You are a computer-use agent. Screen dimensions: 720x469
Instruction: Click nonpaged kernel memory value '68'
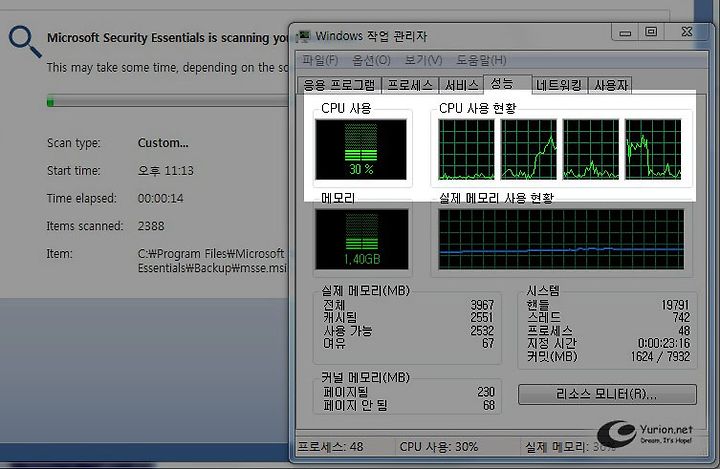point(489,405)
